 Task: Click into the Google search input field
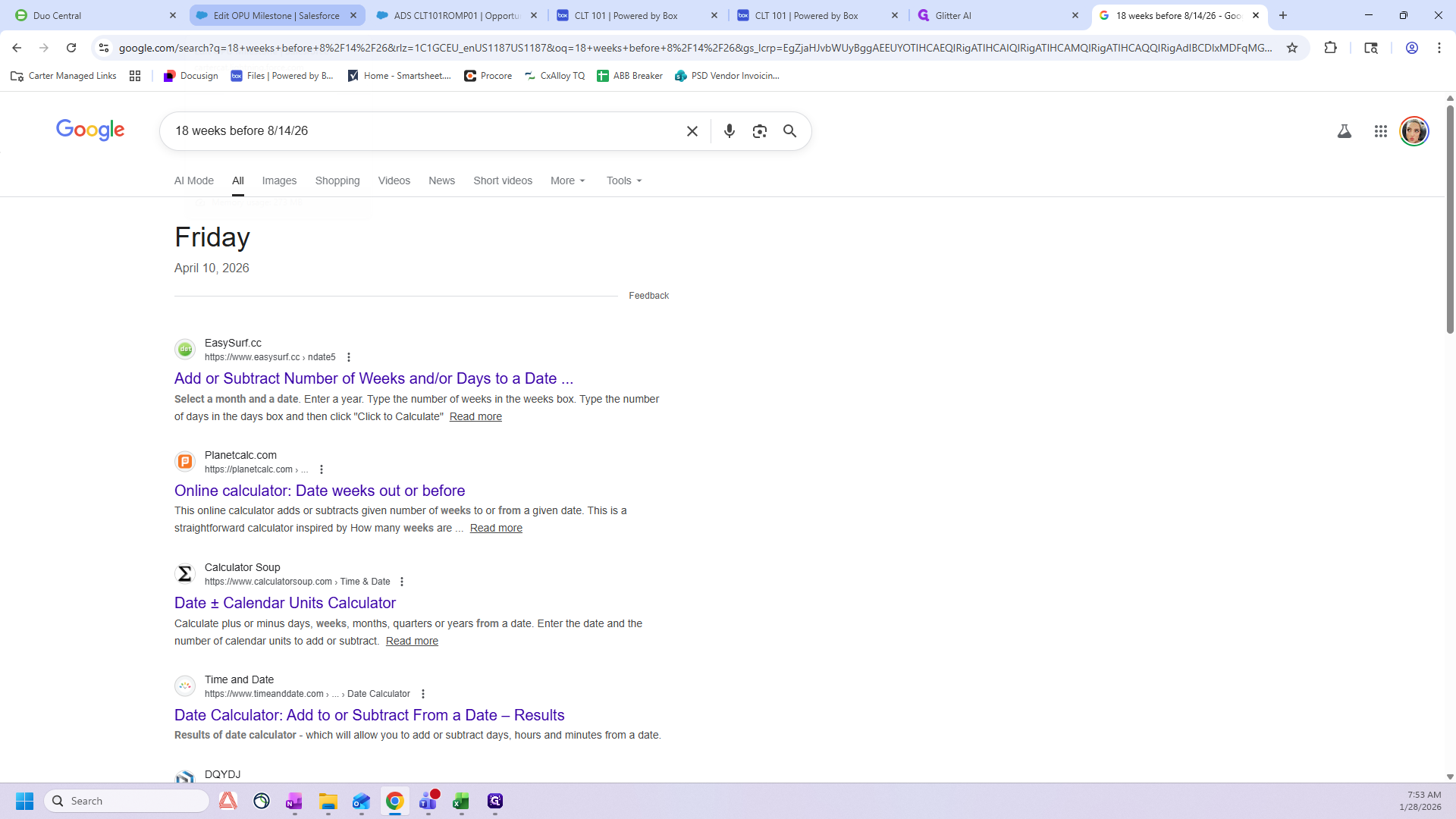[x=425, y=131]
